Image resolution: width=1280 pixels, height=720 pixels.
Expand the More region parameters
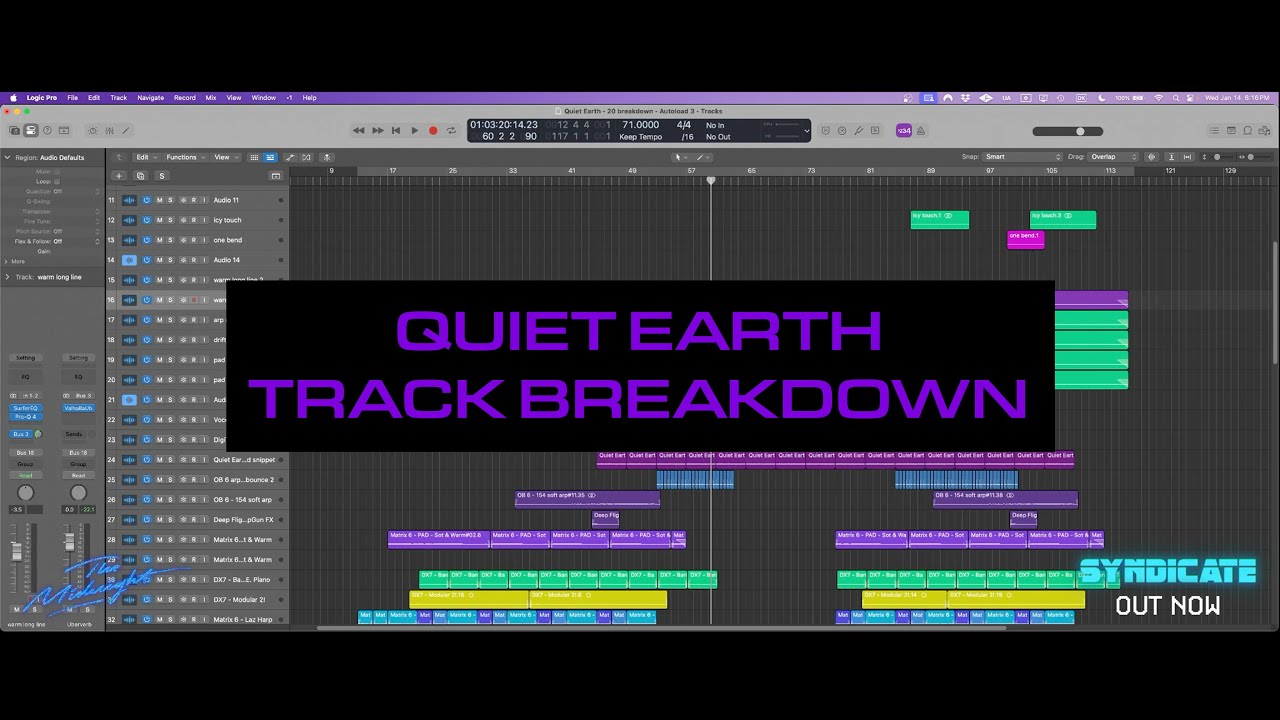(x=8, y=261)
